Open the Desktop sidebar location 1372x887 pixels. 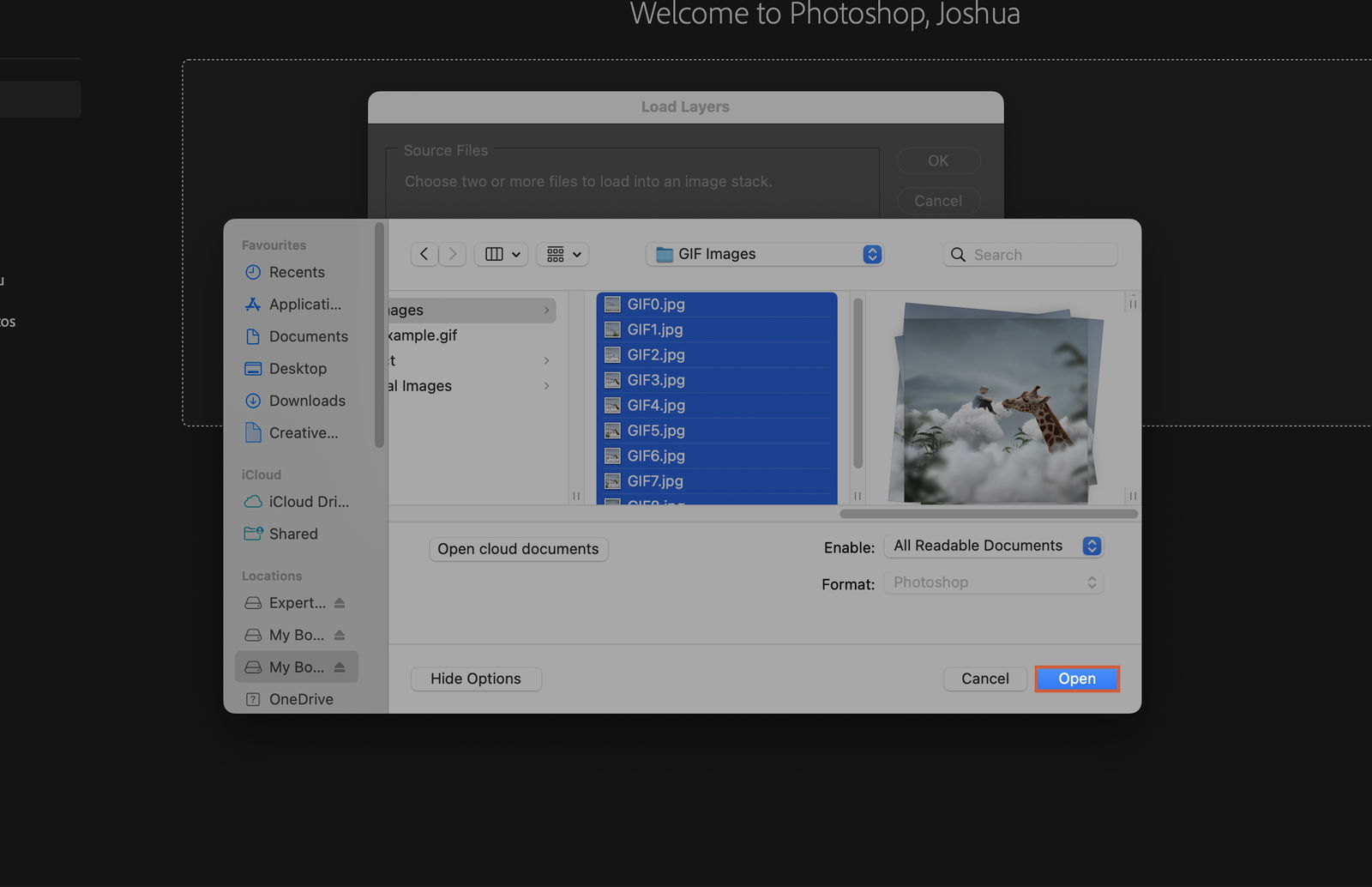coord(298,368)
